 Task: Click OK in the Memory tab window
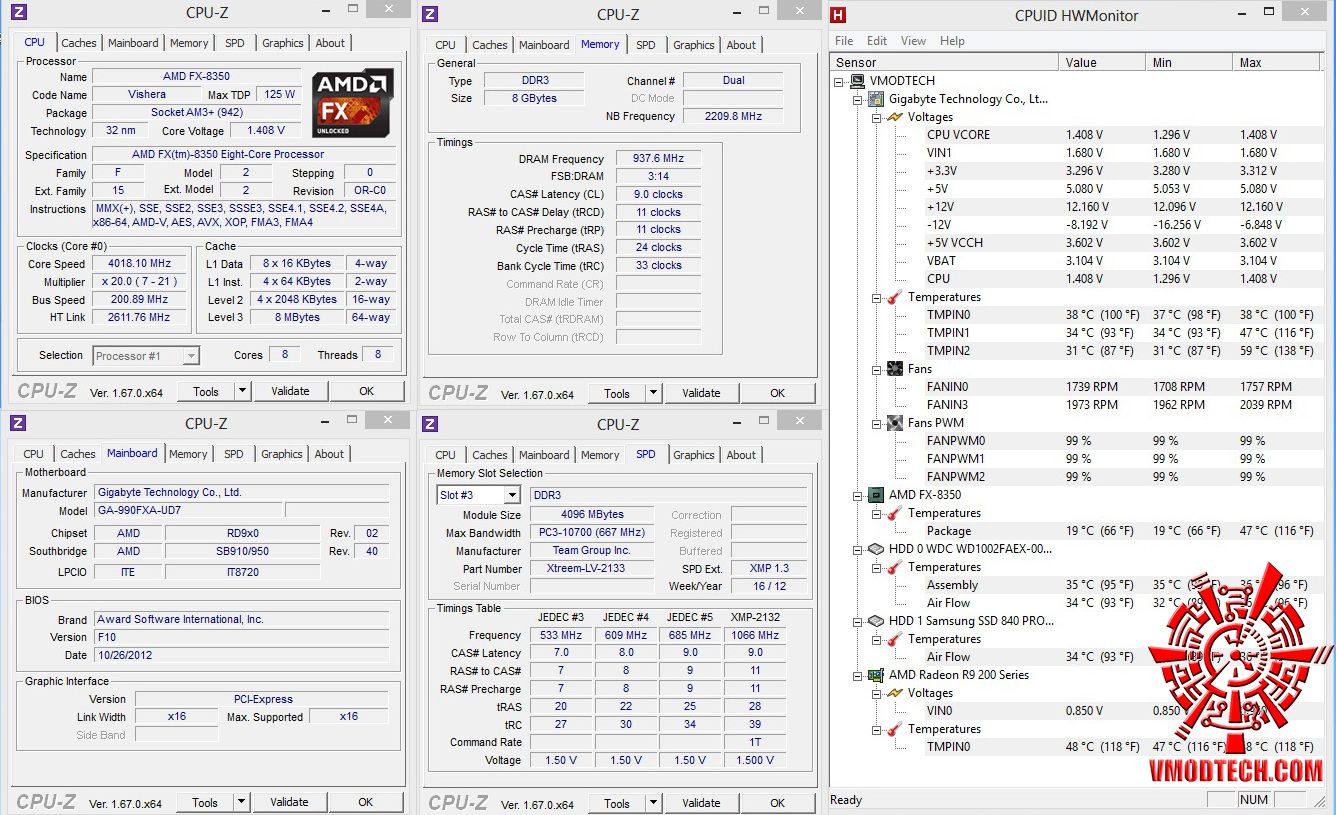pyautogui.click(x=778, y=393)
